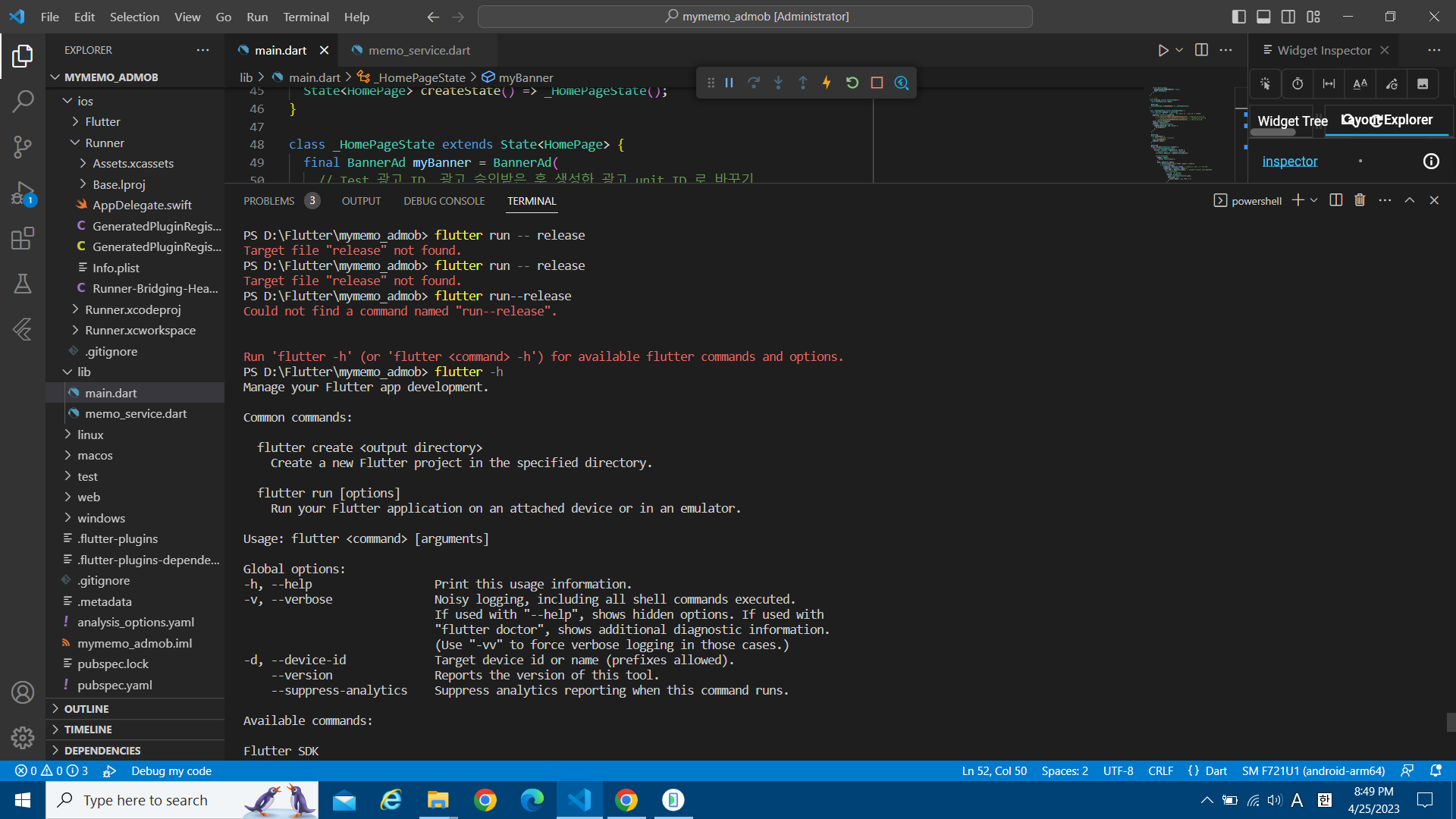Open the Extensions view
Viewport: 1456px width, 819px height.
[x=23, y=239]
